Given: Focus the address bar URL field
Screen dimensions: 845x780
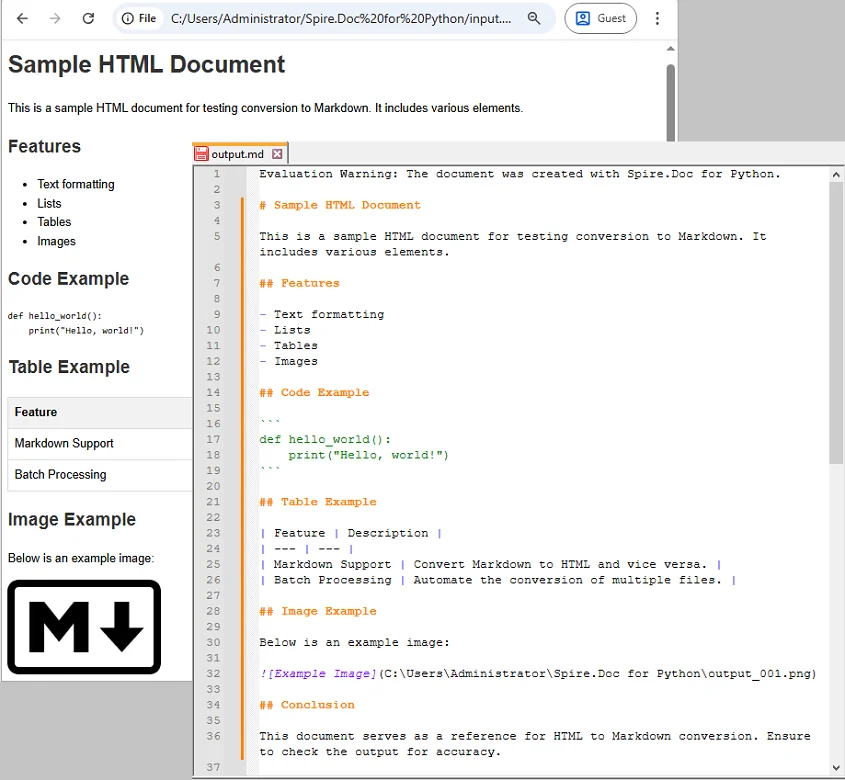Looking at the screenshot, I should click(340, 19).
